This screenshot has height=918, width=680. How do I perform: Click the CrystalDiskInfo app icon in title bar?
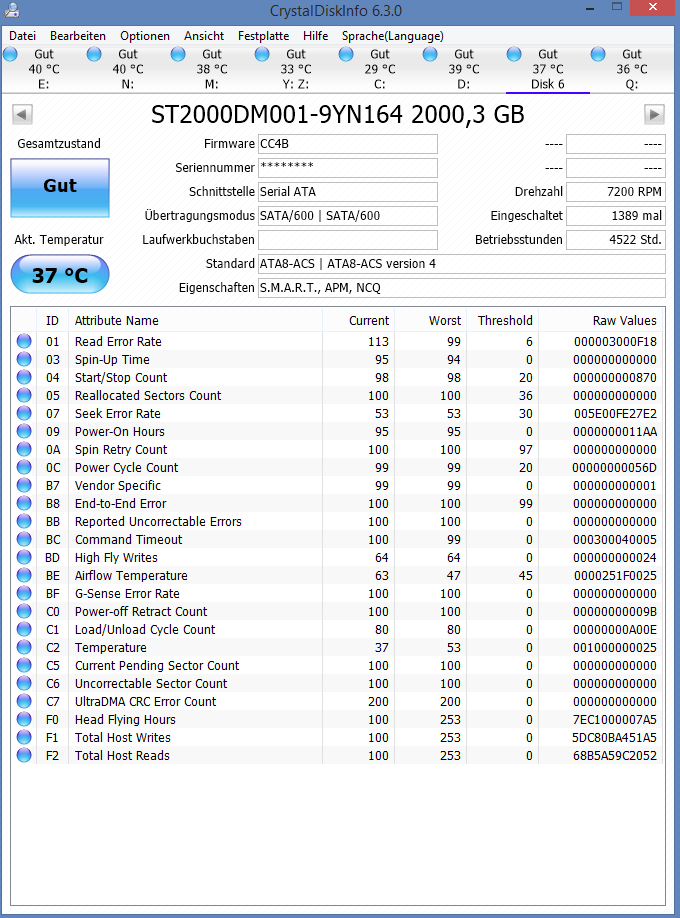point(12,10)
